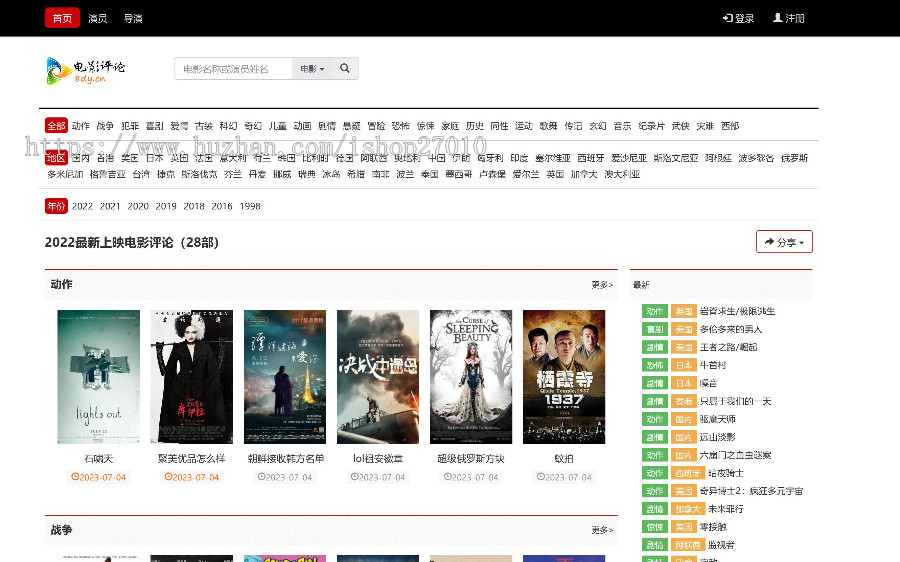The width and height of the screenshot is (900, 562).
Task: Open the Sleeping Beauty movie poster
Action: (471, 377)
